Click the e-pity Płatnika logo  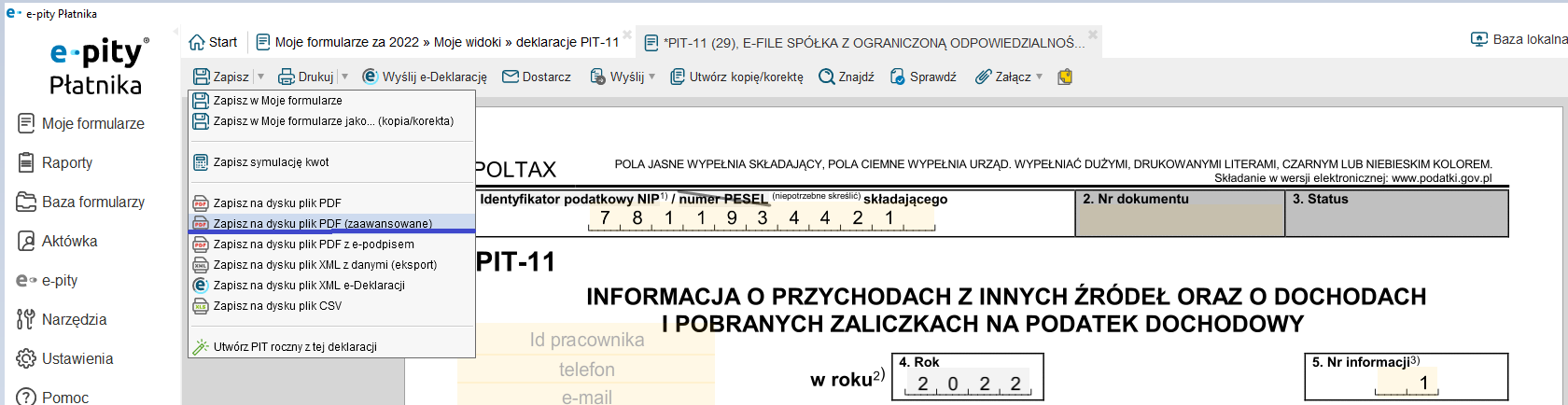(97, 67)
